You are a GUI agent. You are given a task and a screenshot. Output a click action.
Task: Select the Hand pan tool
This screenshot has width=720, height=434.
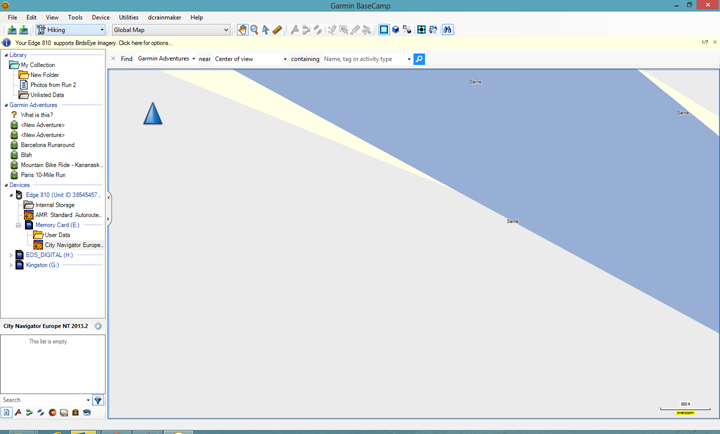click(242, 30)
